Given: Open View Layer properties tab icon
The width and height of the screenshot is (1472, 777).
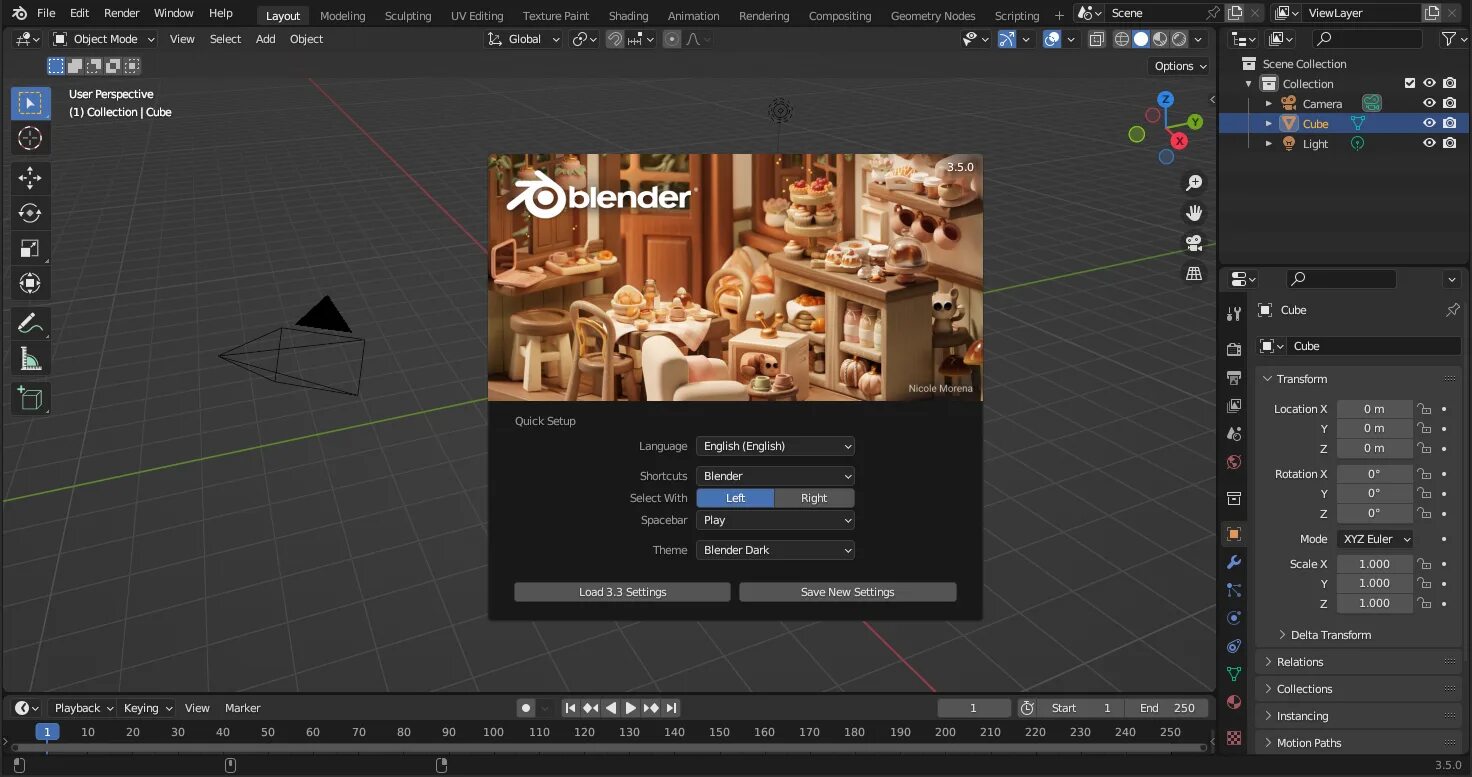Looking at the screenshot, I should coord(1234,405).
